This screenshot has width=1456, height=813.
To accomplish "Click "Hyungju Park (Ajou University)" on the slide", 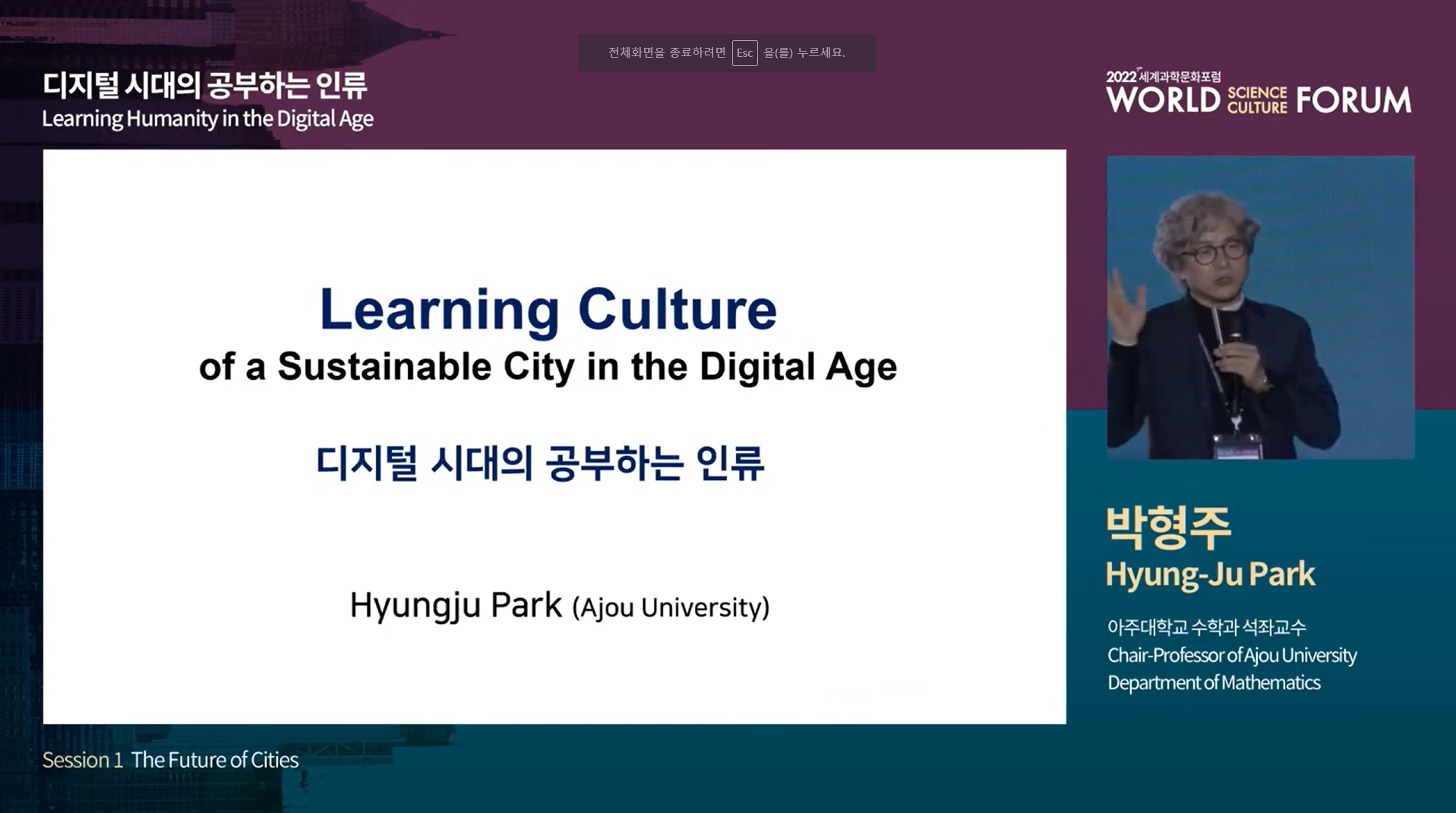I will coord(559,606).
